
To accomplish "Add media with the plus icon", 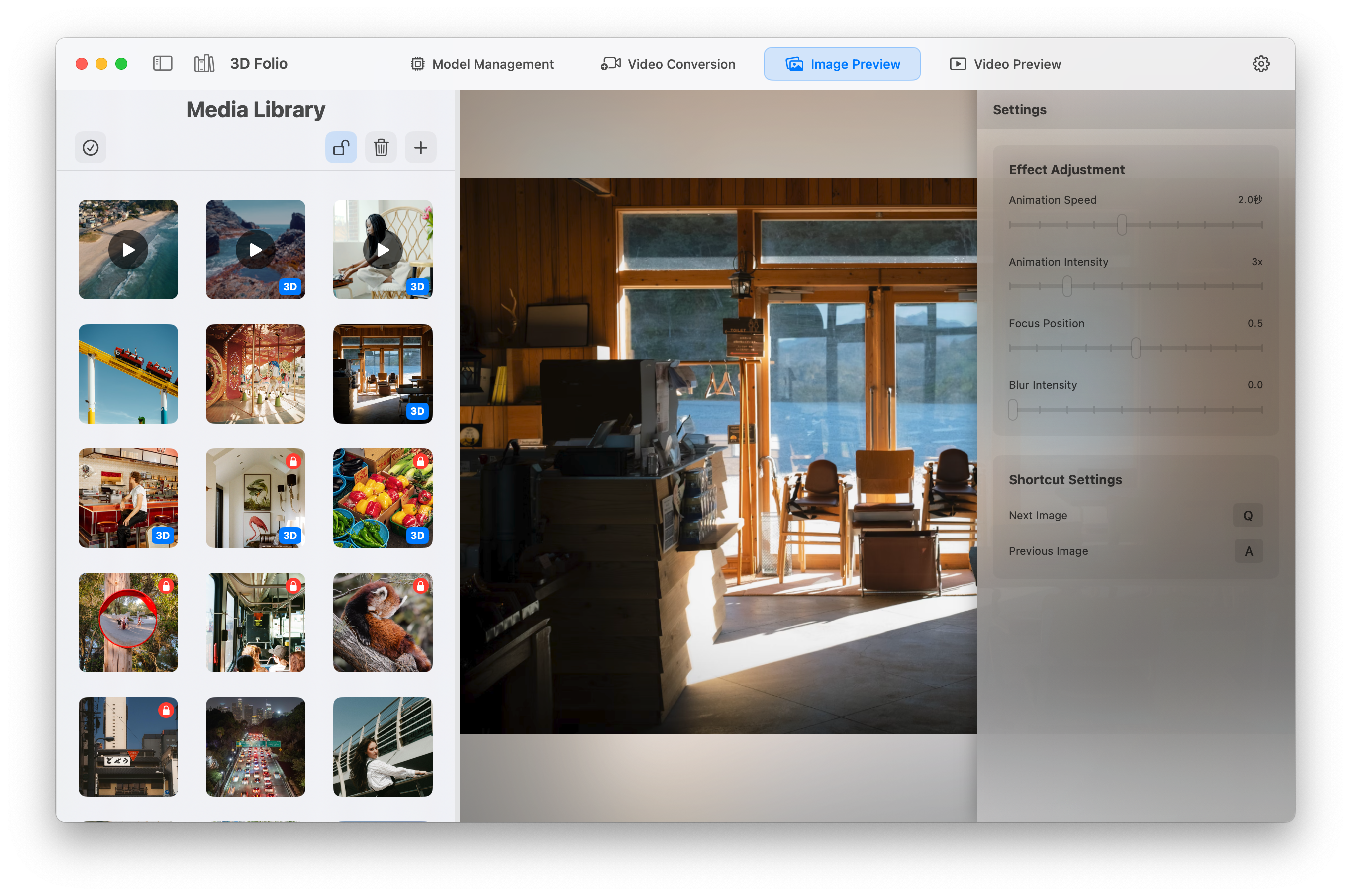I will click(x=421, y=148).
